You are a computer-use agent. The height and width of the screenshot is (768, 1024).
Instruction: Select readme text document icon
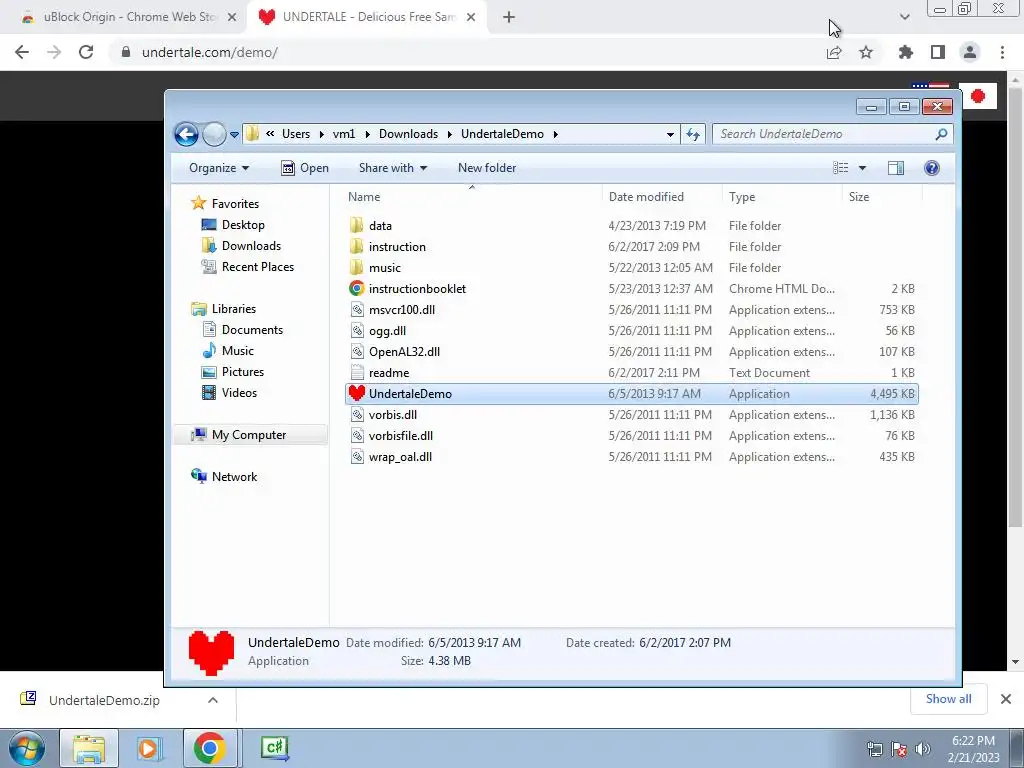(357, 373)
